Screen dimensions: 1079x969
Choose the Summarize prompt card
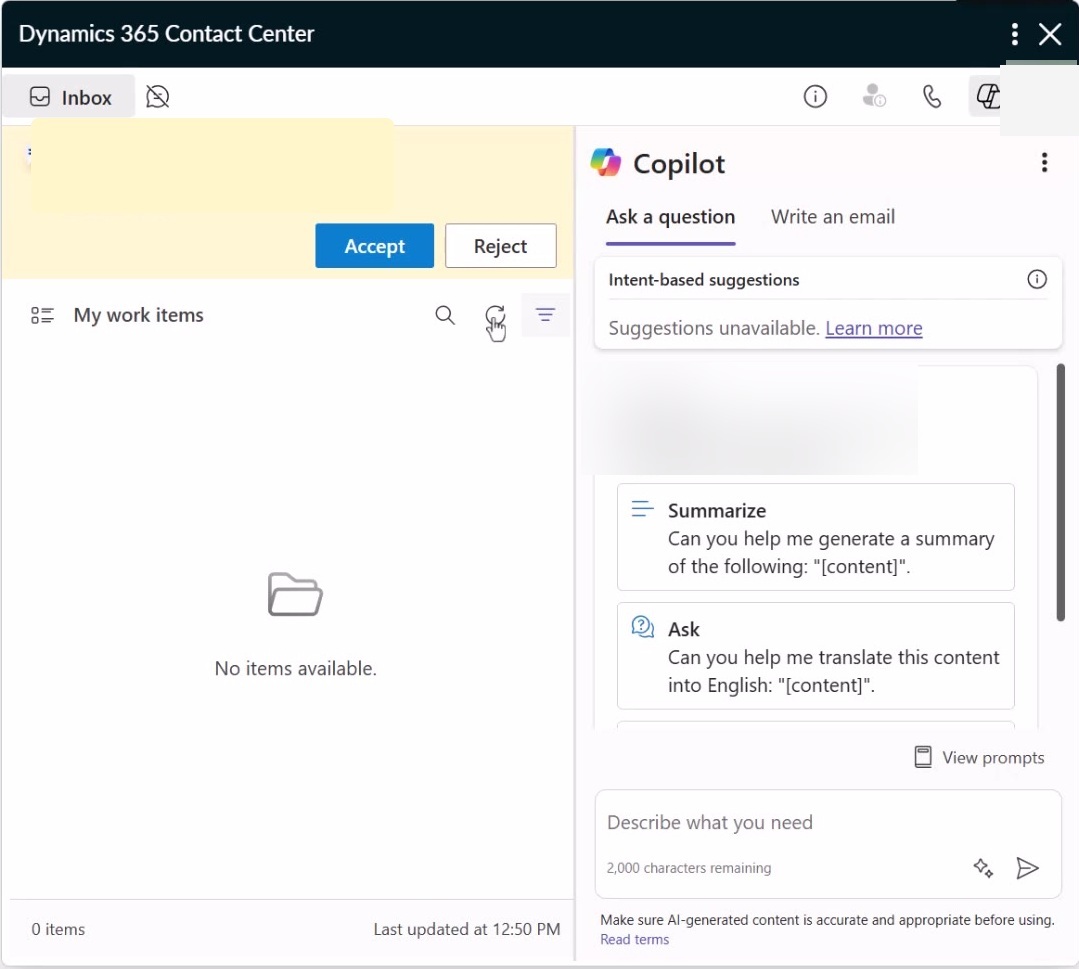[x=815, y=537]
